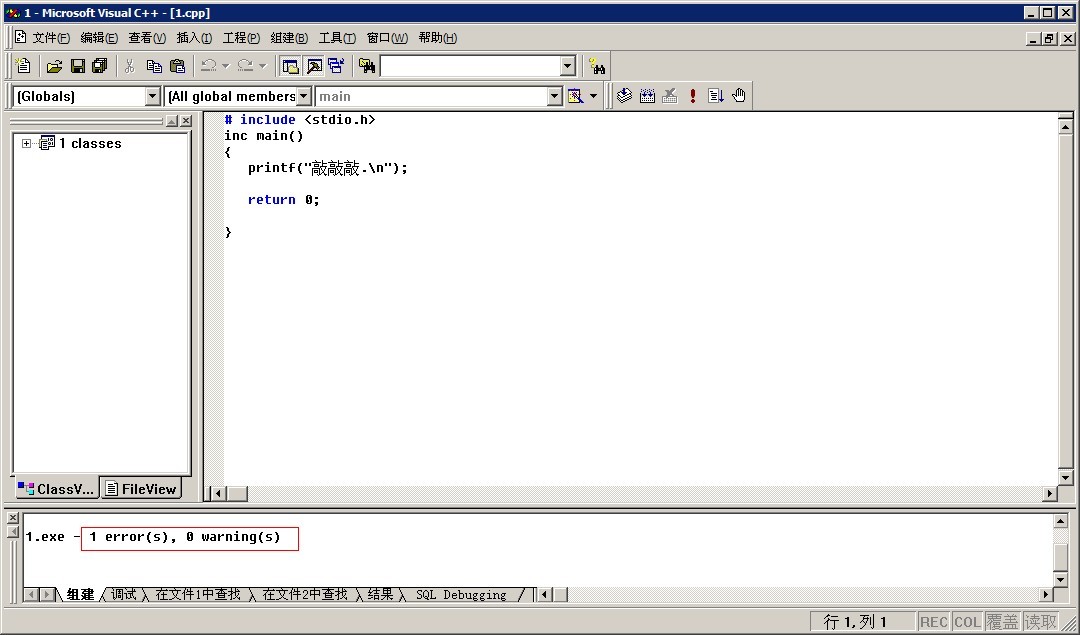Click the Save All icon
Screen dimensions: 1080x635
click(99, 66)
